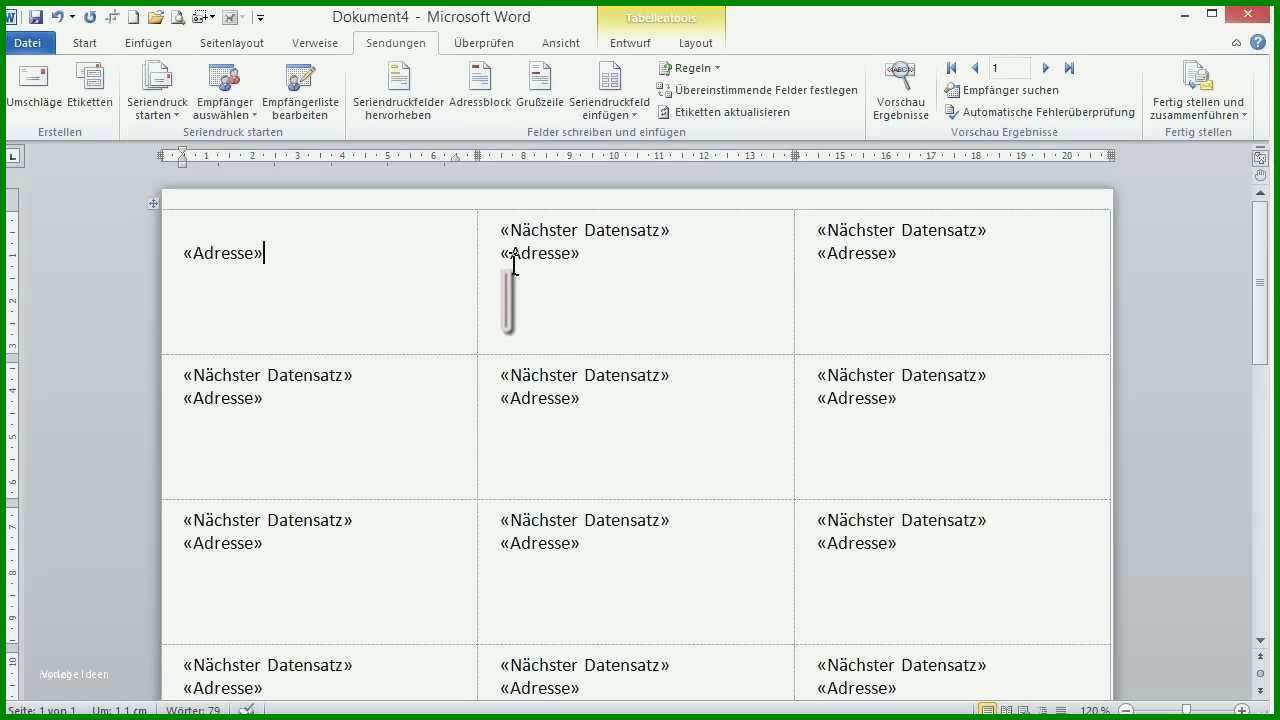Go to the last record

[x=1069, y=68]
